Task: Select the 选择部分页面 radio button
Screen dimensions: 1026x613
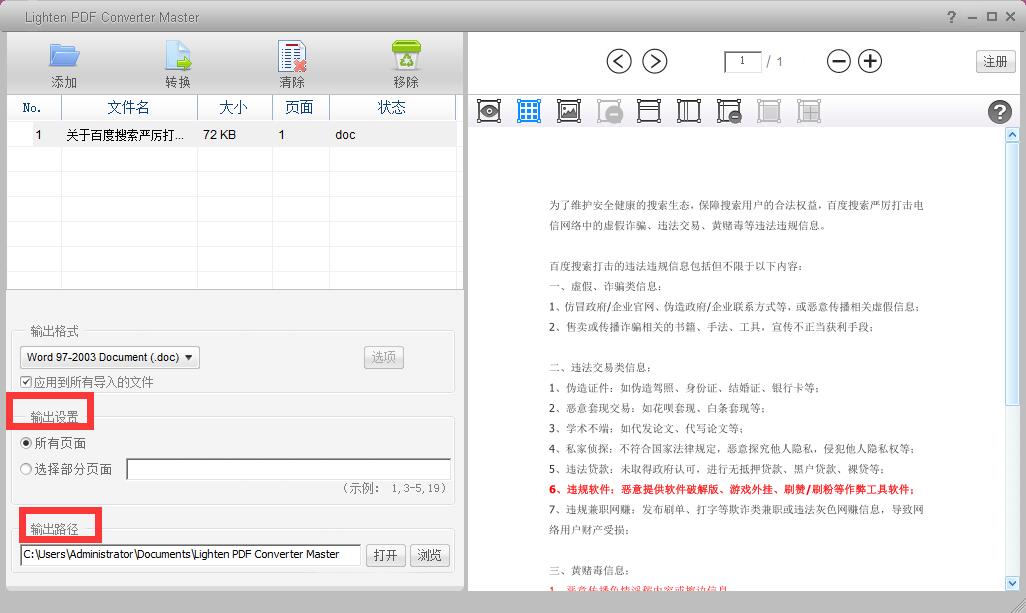Action: [26, 469]
